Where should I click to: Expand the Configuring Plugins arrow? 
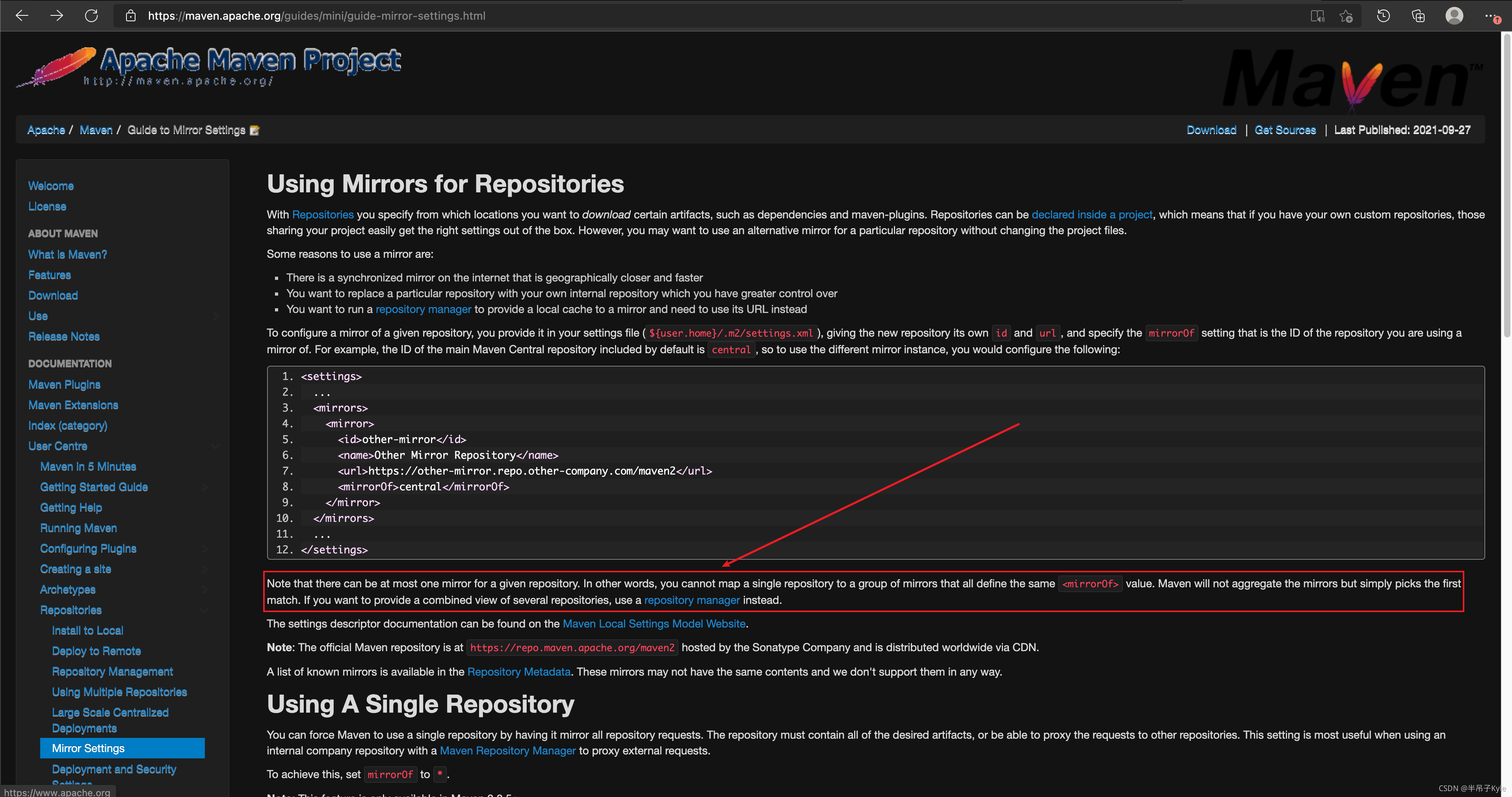(204, 549)
